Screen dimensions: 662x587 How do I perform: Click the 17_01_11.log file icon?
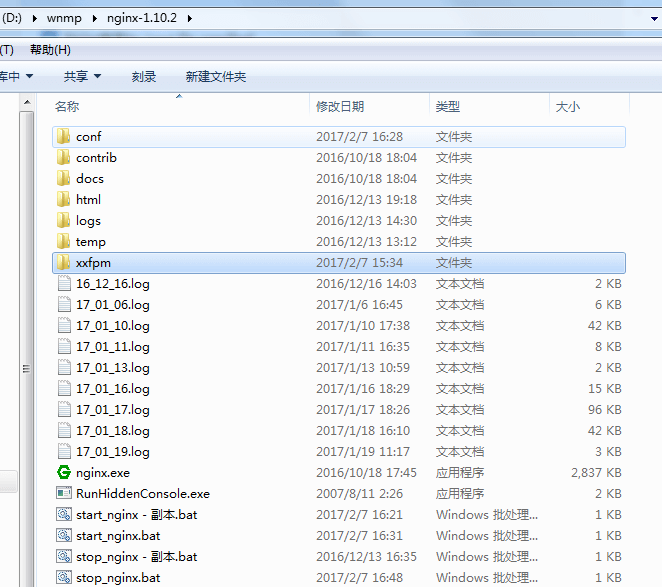tap(64, 347)
